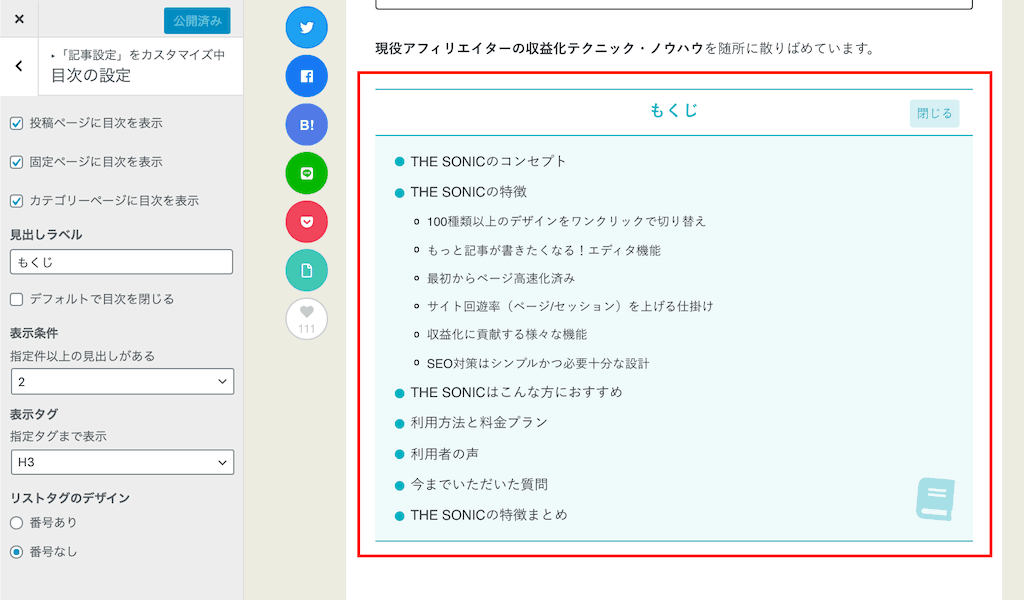Open the 指定タグまで表示 dropdown showing H3
Viewport: 1024px width, 600px height.
coord(122,462)
